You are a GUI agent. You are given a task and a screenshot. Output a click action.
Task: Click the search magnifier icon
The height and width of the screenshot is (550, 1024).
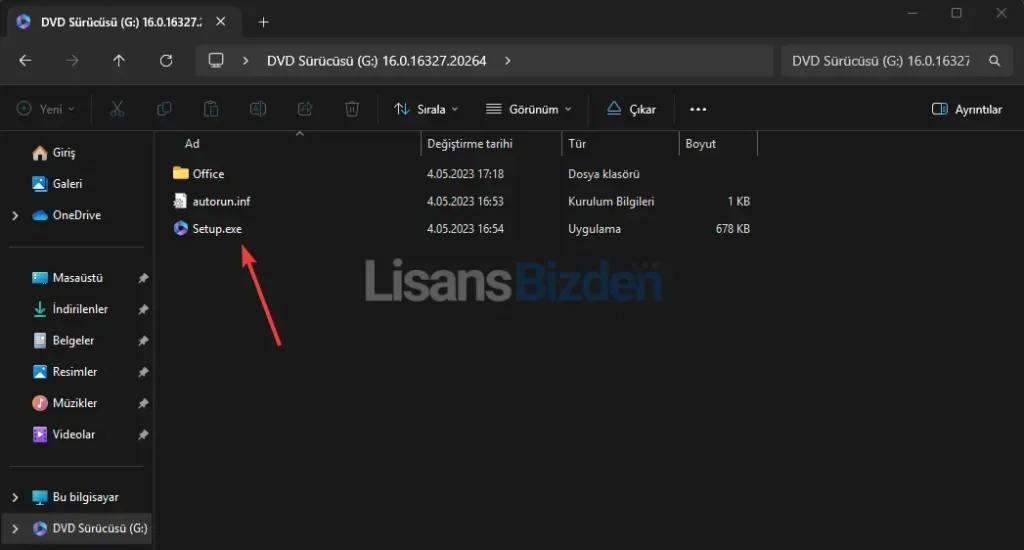click(994, 61)
